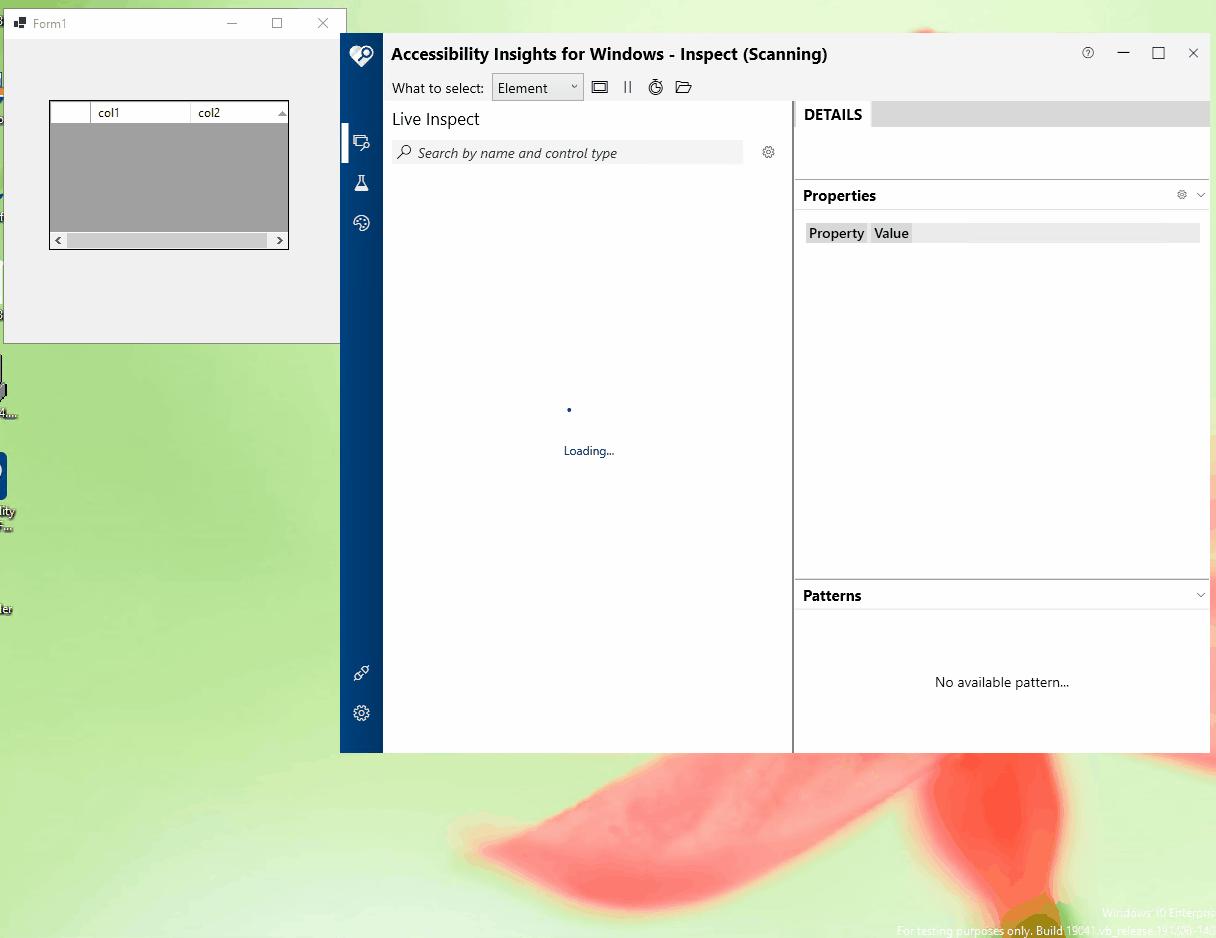Load a saved file via folder icon

[x=683, y=87]
